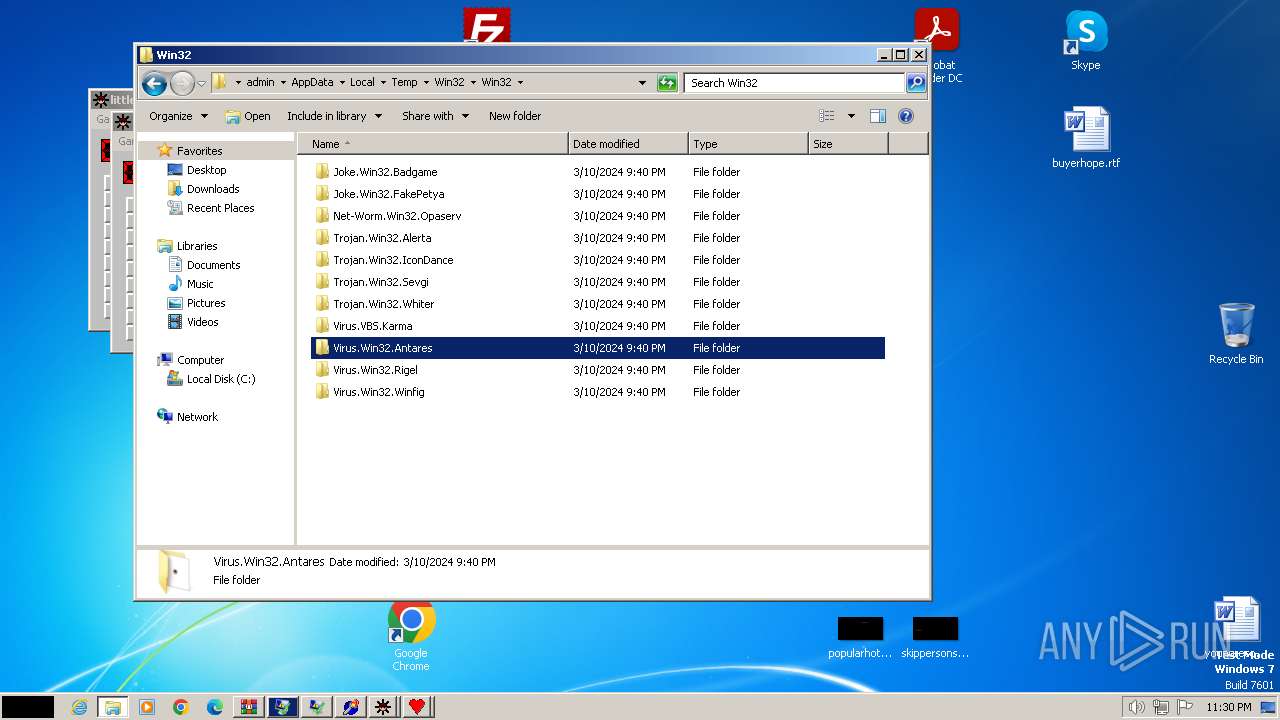Open Local Disk (C:)
The image size is (1280, 720).
click(x=221, y=379)
